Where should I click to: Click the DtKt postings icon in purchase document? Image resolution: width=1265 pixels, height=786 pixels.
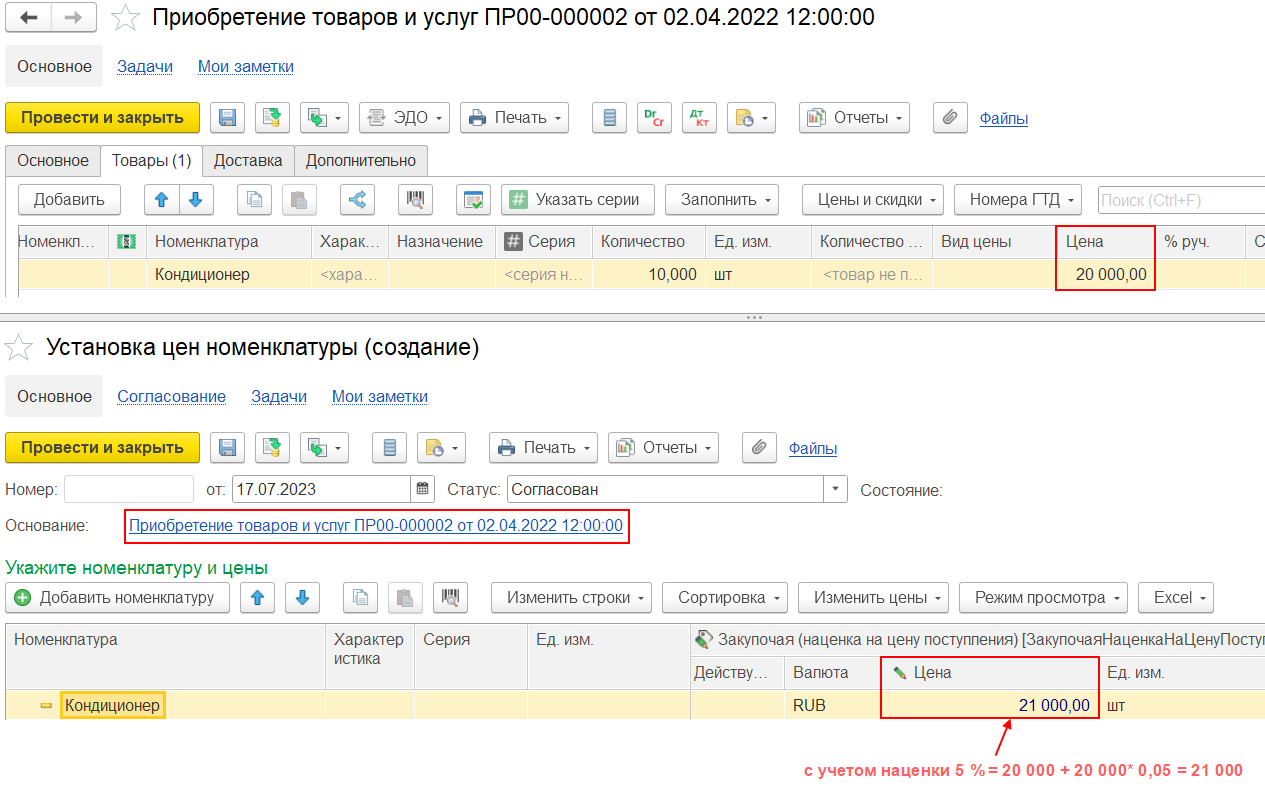coord(699,118)
